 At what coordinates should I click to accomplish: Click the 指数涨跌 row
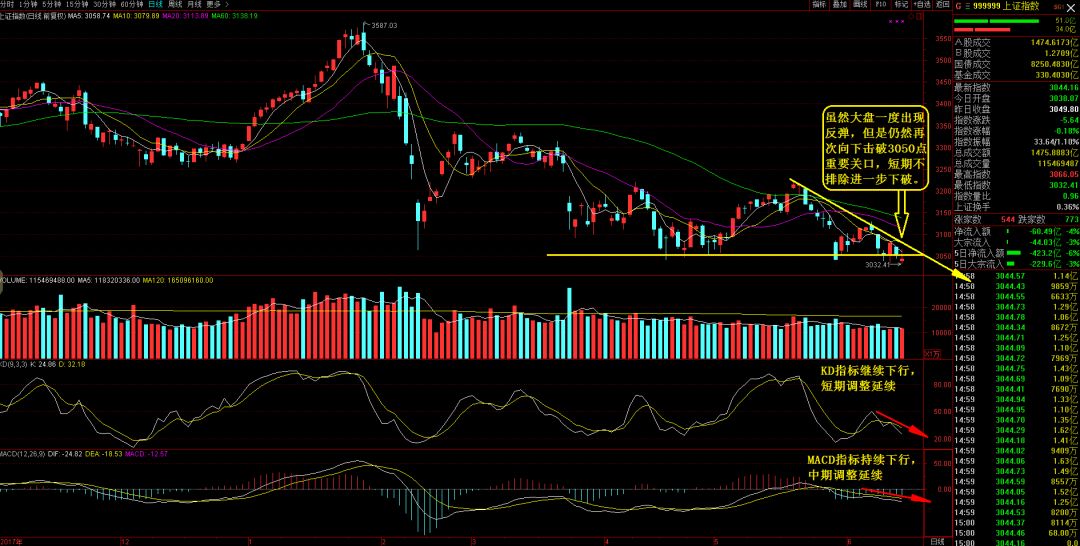pos(1016,120)
